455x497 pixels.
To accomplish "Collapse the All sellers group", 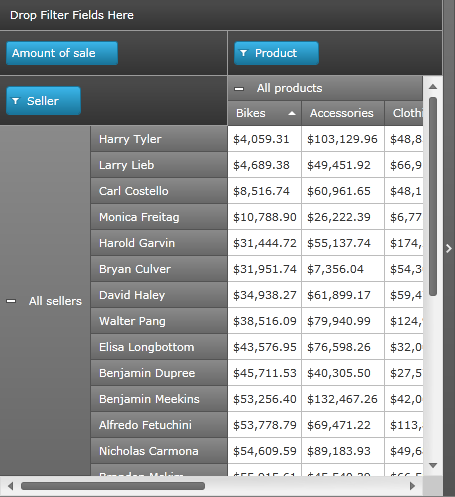I will point(11,301).
